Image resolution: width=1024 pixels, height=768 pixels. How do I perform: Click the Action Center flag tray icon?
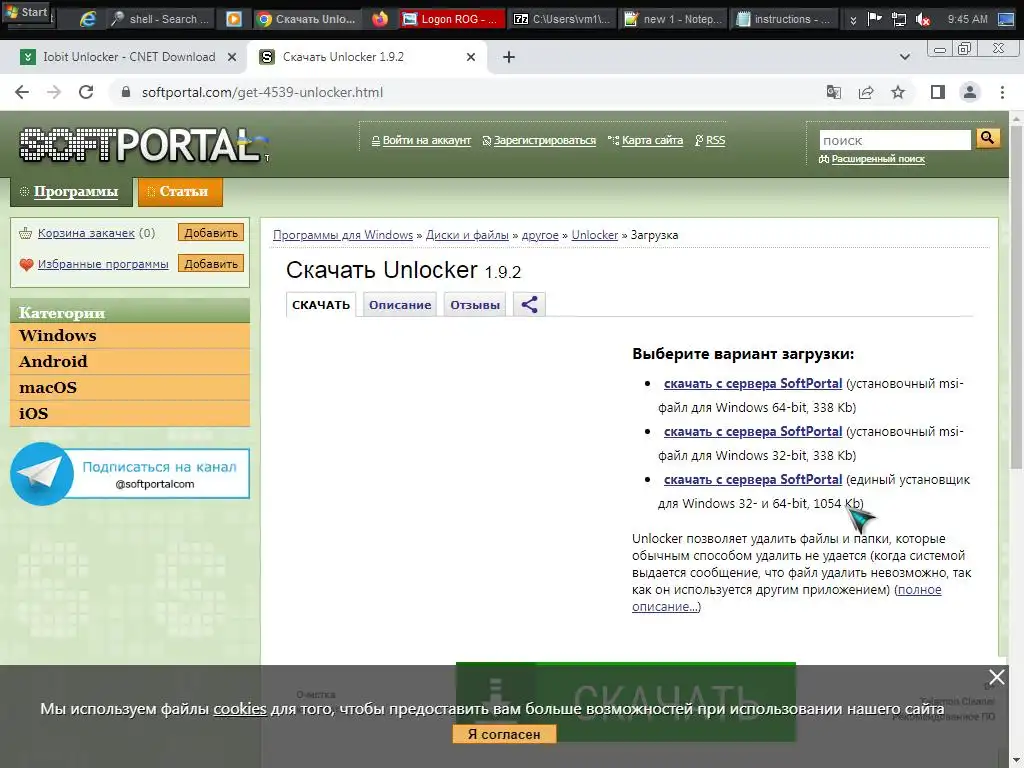click(x=874, y=19)
